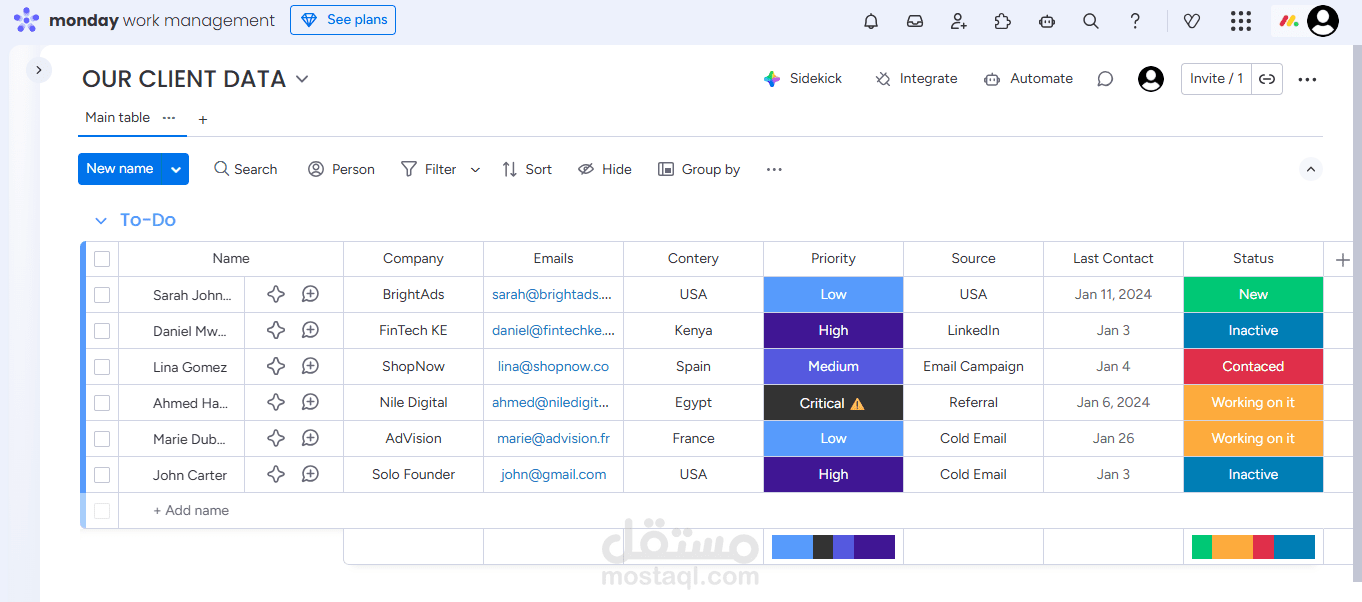Viewport: 1362px width, 602px height.
Task: Open the New name button dropdown arrow
Action: 176,169
